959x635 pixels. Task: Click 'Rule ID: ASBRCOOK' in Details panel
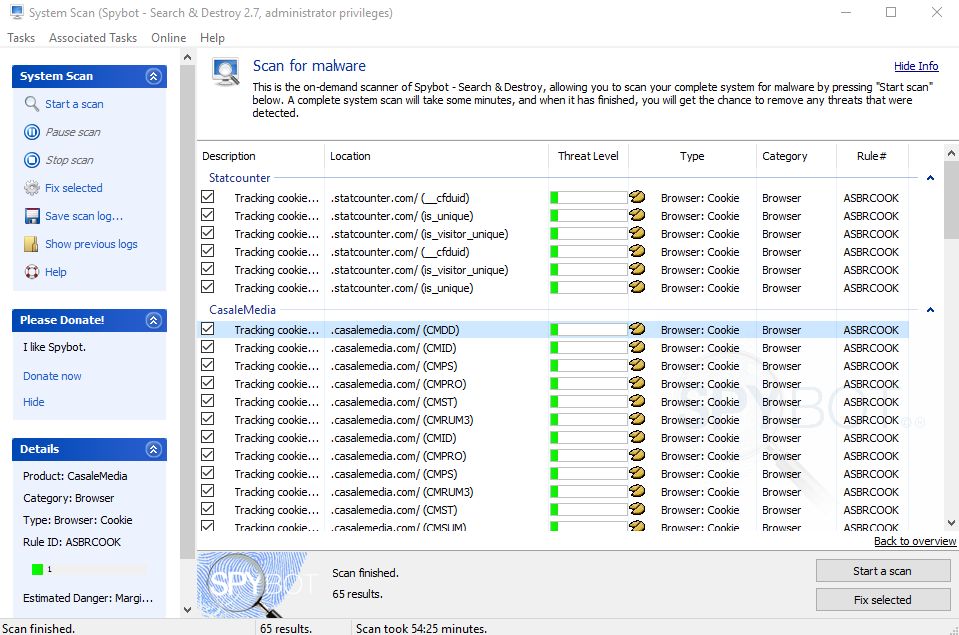point(72,542)
